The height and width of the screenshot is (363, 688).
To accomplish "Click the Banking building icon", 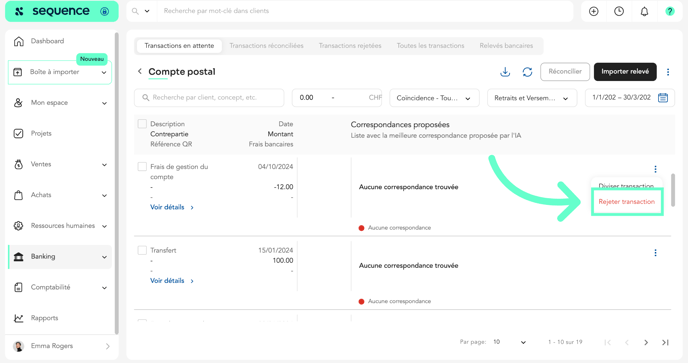I will (x=18, y=257).
